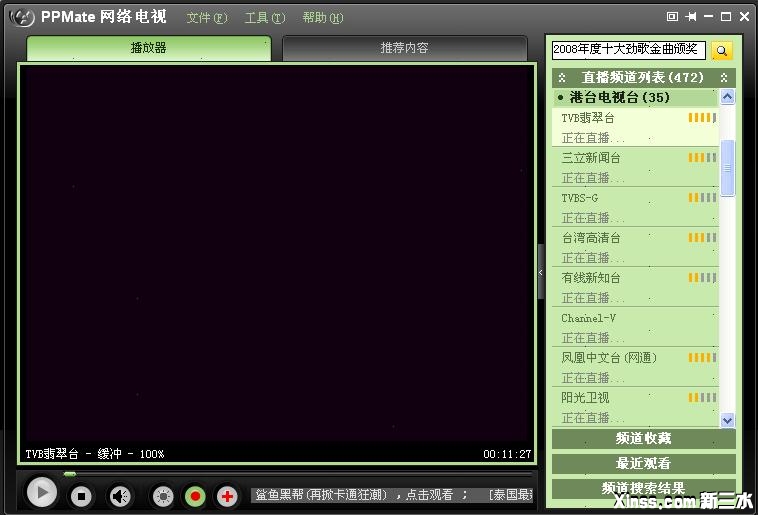Click TVB翡翠台 signal strength bars
758x515 pixels.
702,118
